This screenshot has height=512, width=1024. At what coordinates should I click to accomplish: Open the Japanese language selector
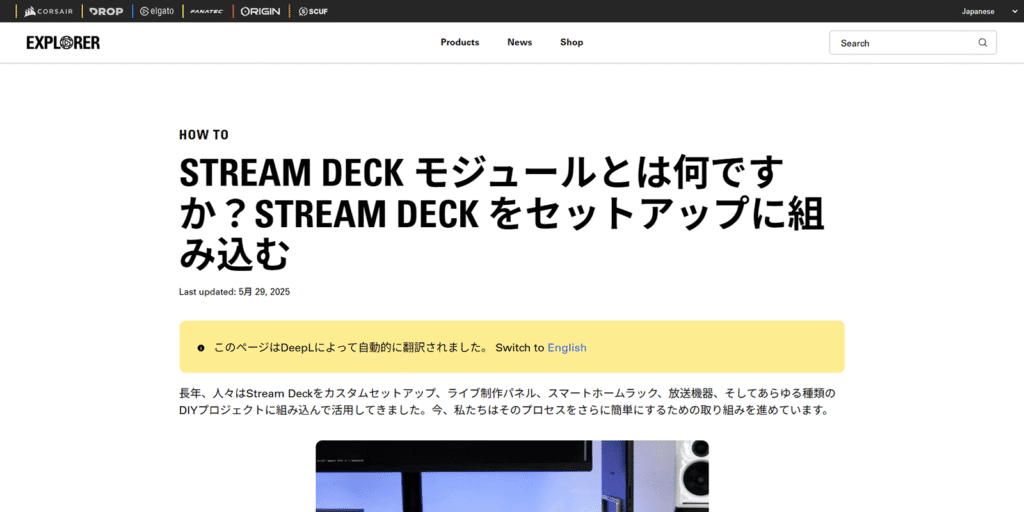click(x=977, y=11)
